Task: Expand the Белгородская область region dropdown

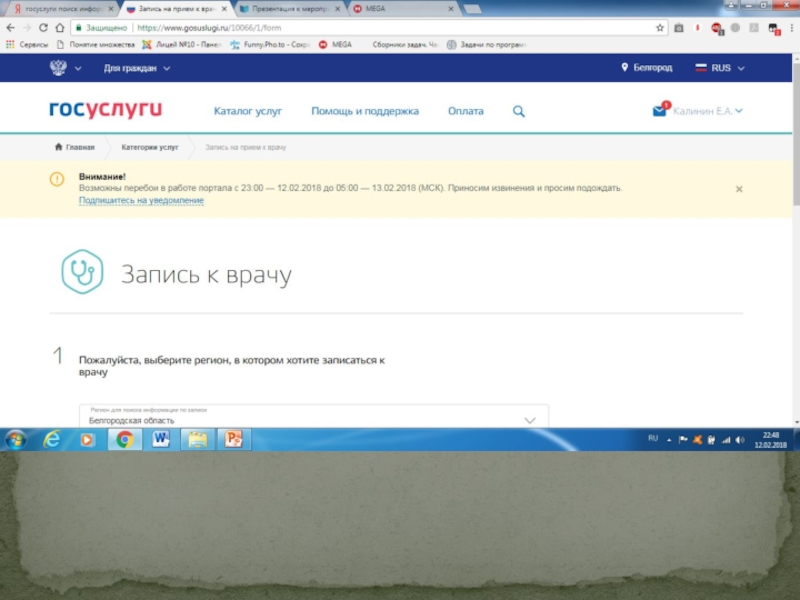Action: tap(530, 420)
